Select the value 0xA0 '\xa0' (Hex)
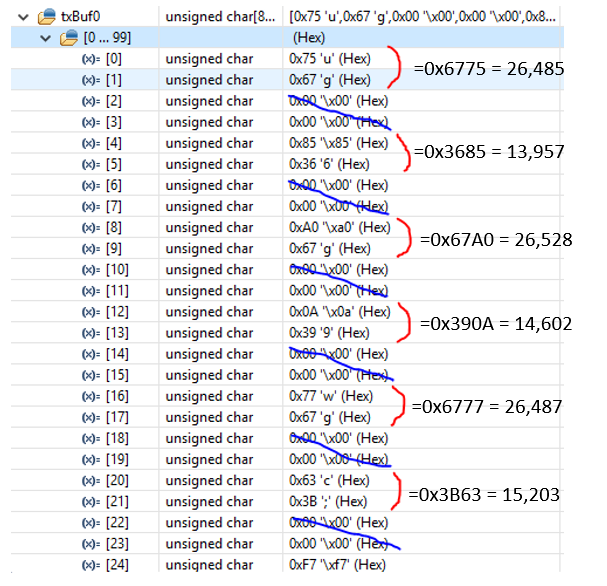The width and height of the screenshot is (607, 586). (340, 228)
